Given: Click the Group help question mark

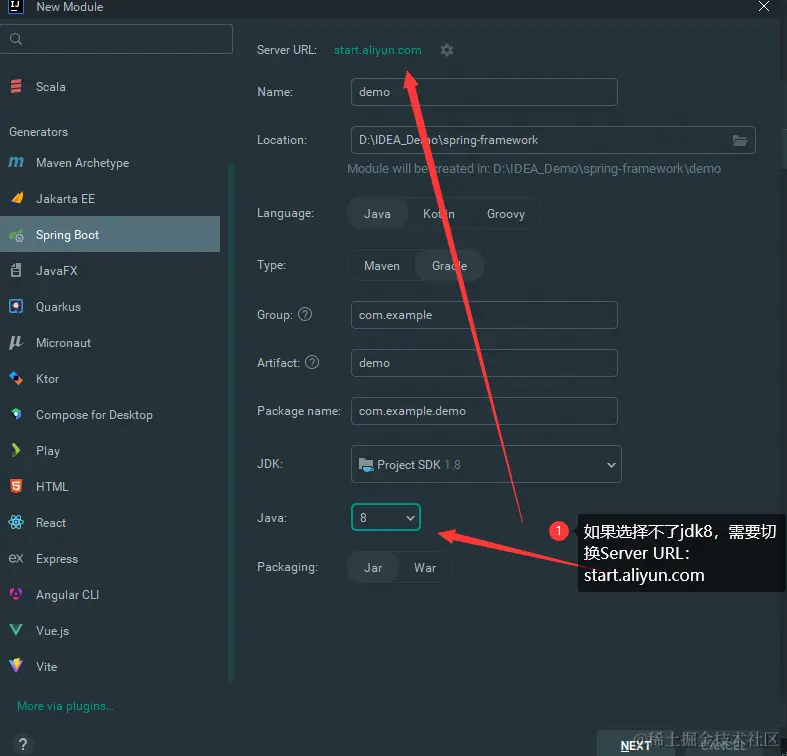Looking at the screenshot, I should (x=305, y=314).
